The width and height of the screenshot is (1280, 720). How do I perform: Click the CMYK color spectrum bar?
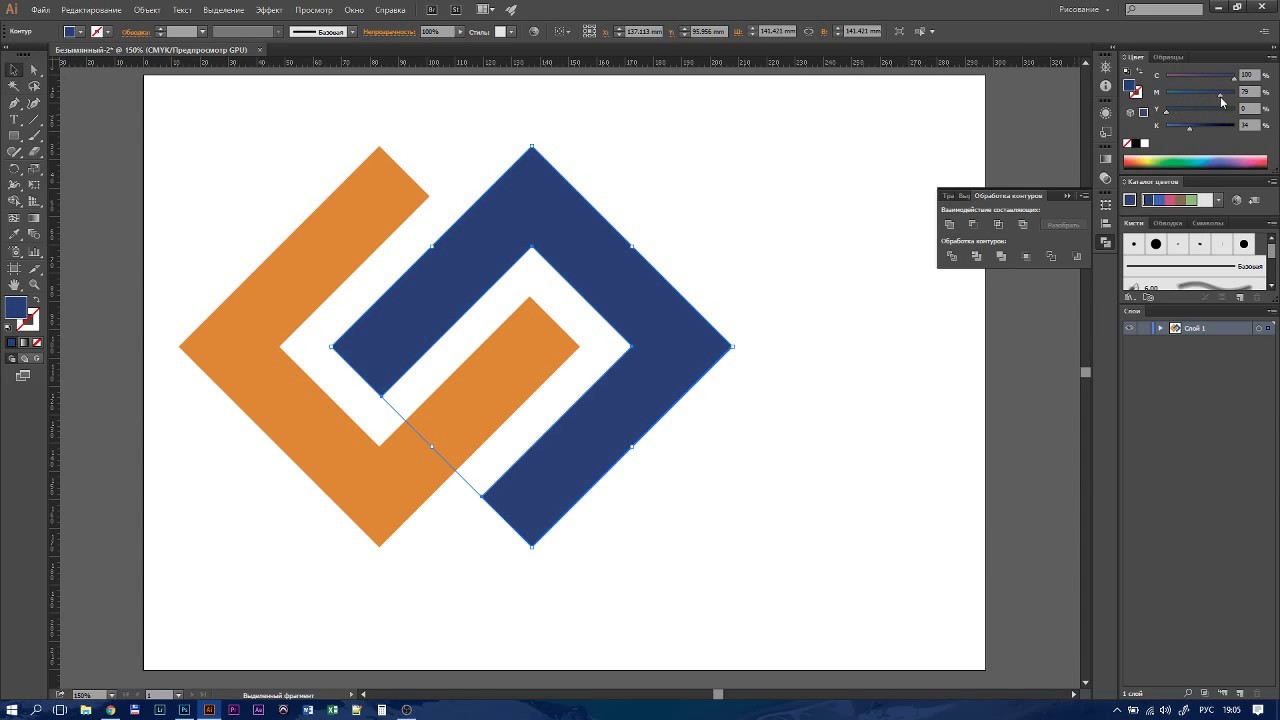tap(1195, 161)
